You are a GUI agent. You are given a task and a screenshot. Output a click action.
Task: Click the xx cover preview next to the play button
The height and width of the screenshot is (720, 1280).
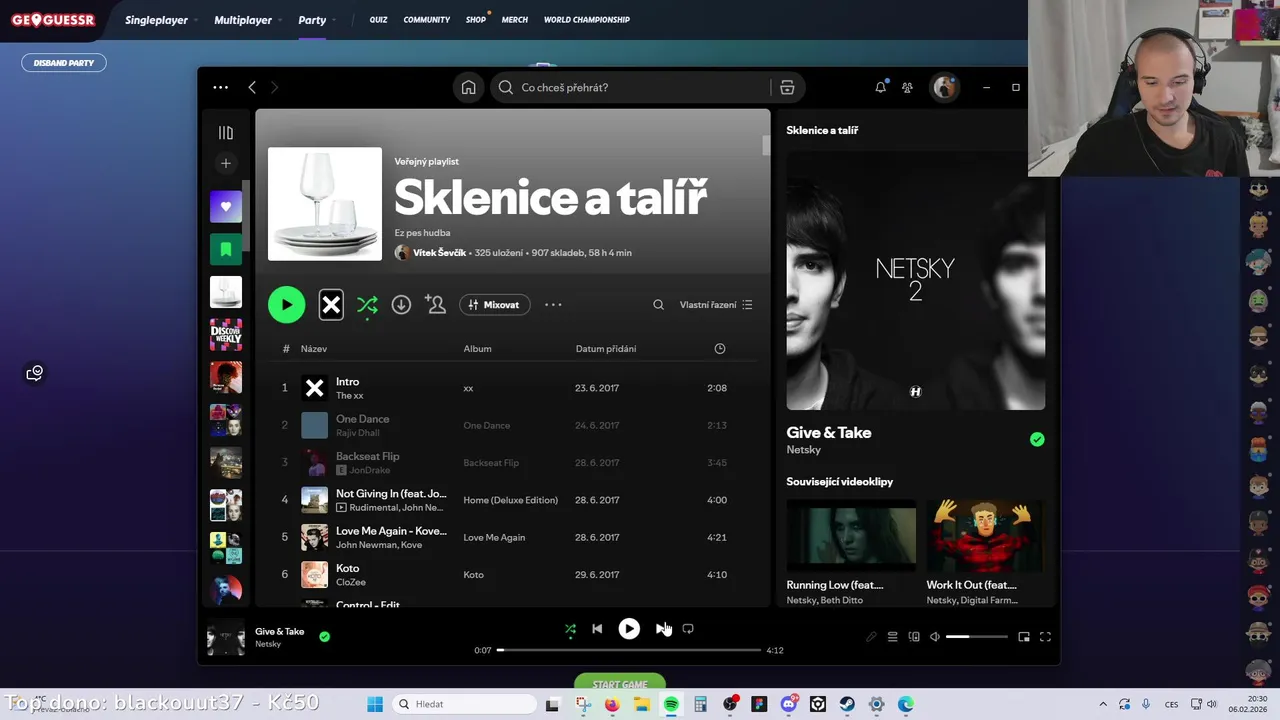331,305
